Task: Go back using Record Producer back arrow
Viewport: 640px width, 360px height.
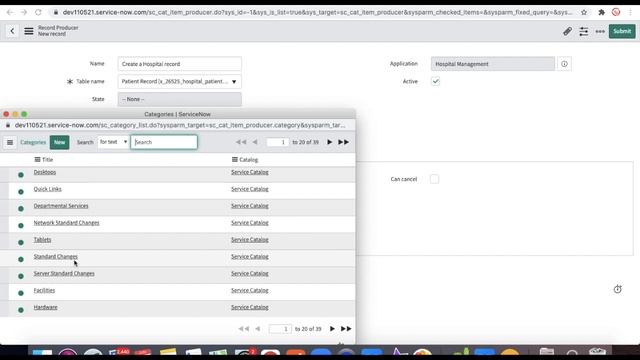Action: point(12,31)
